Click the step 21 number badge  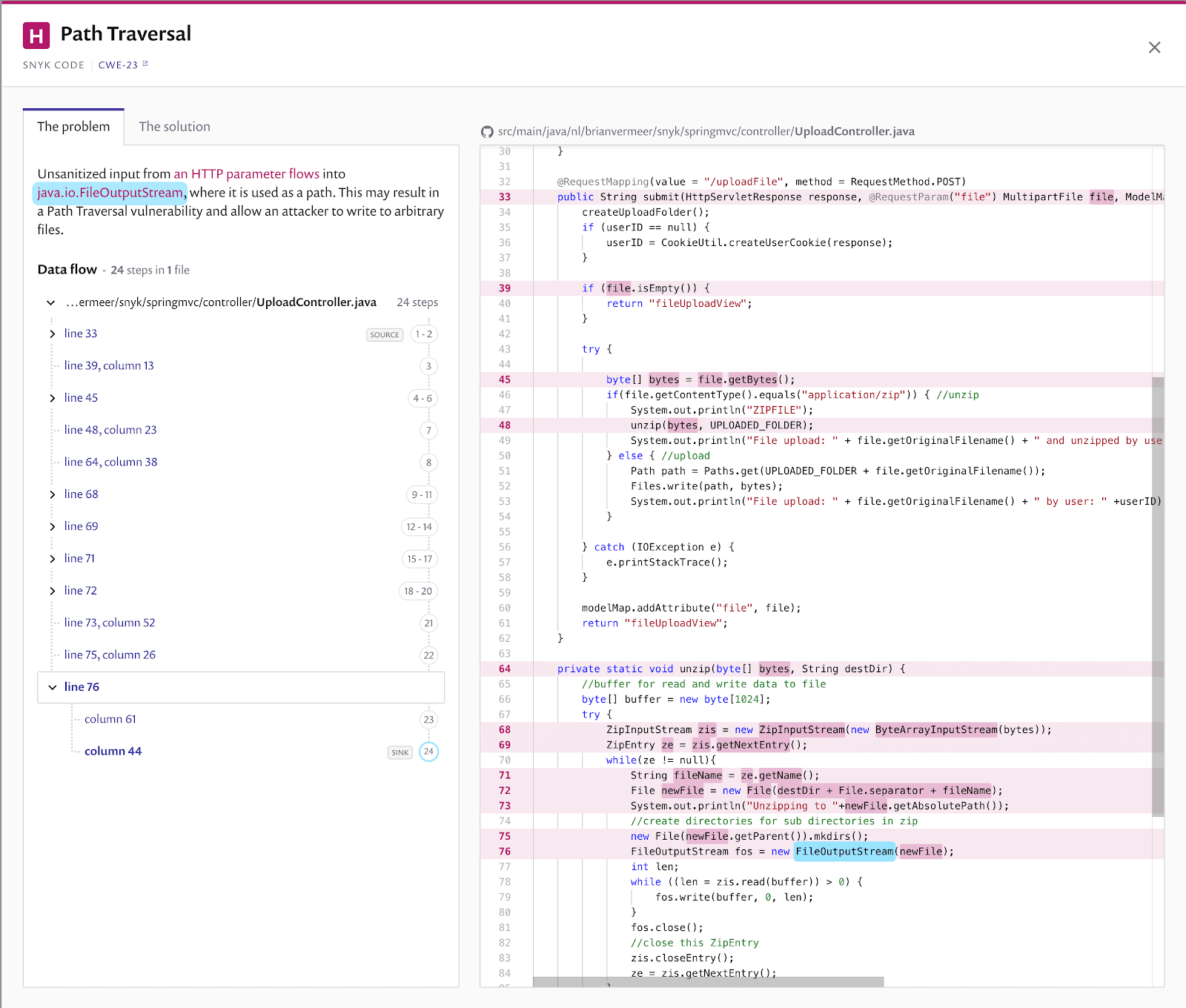point(428,623)
